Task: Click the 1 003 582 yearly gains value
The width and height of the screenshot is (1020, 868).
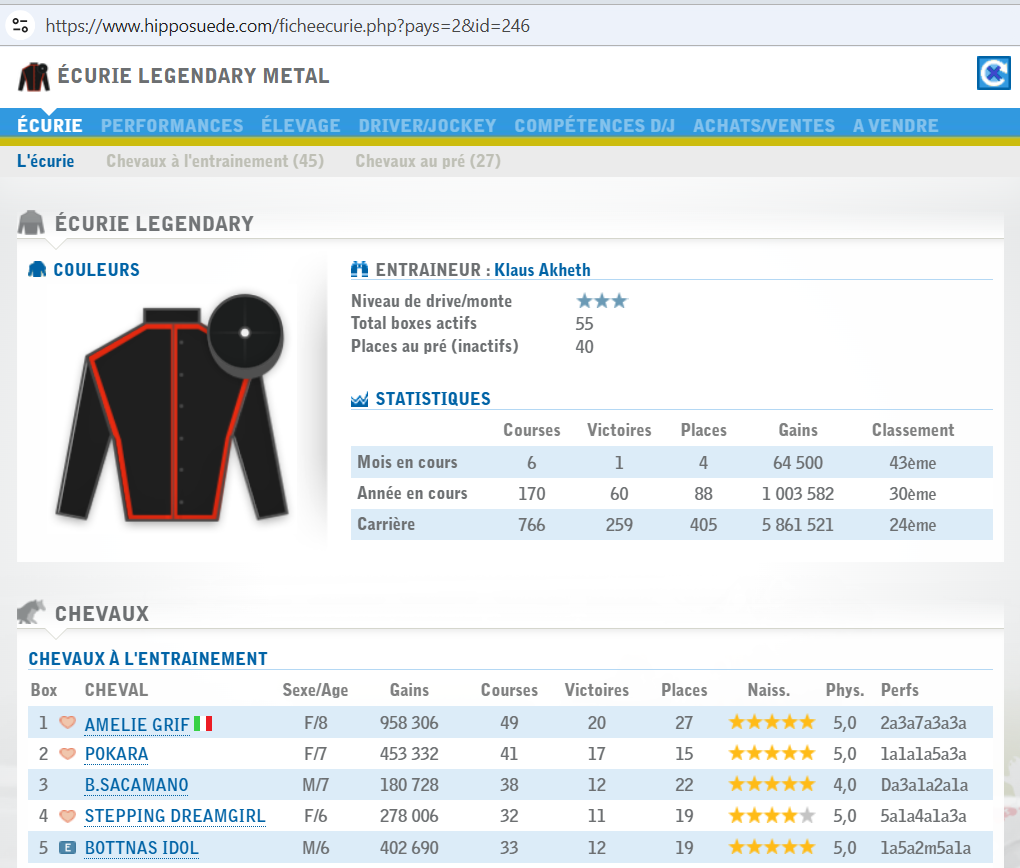Action: 798,494
